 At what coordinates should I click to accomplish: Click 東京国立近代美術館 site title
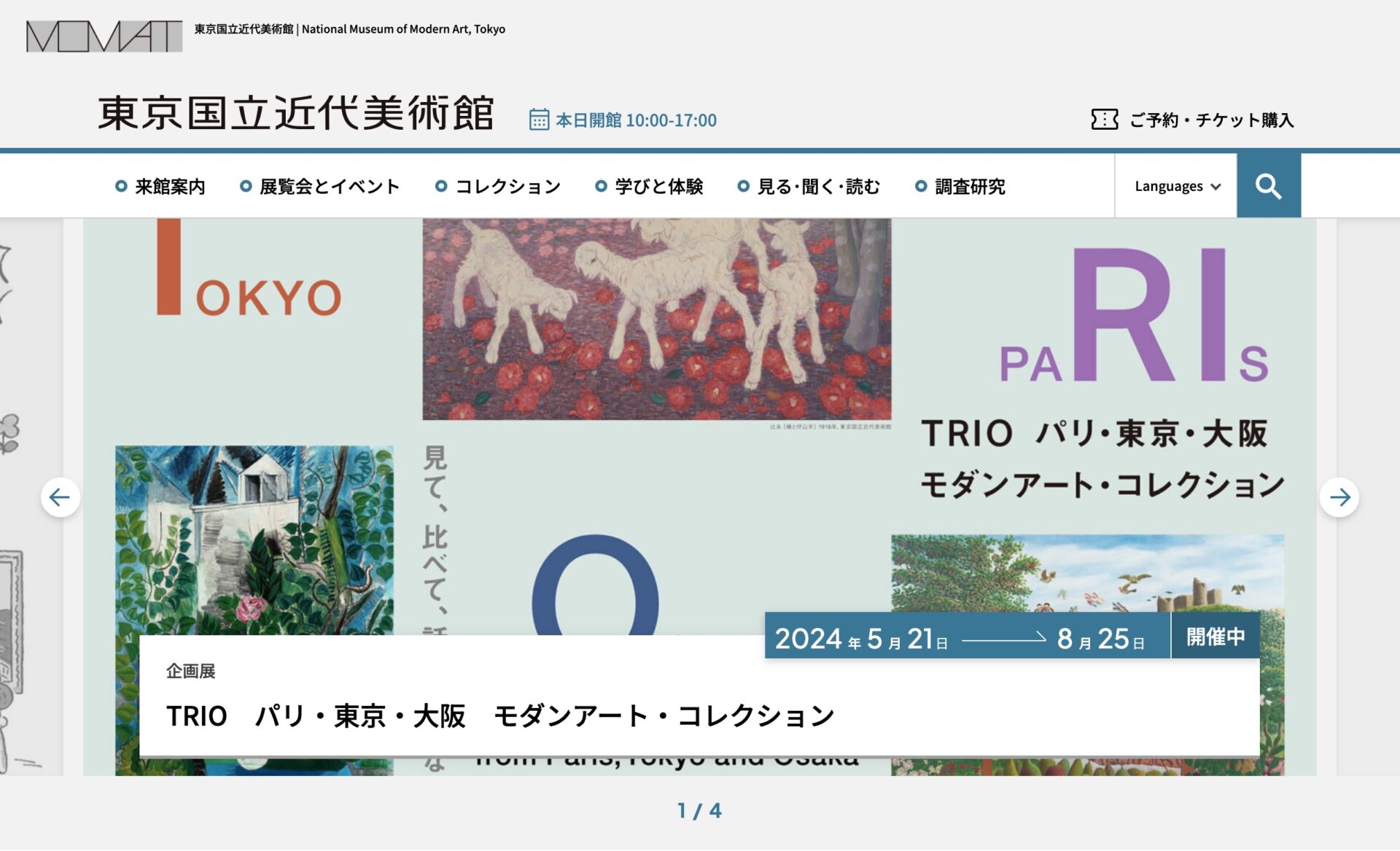click(x=296, y=114)
